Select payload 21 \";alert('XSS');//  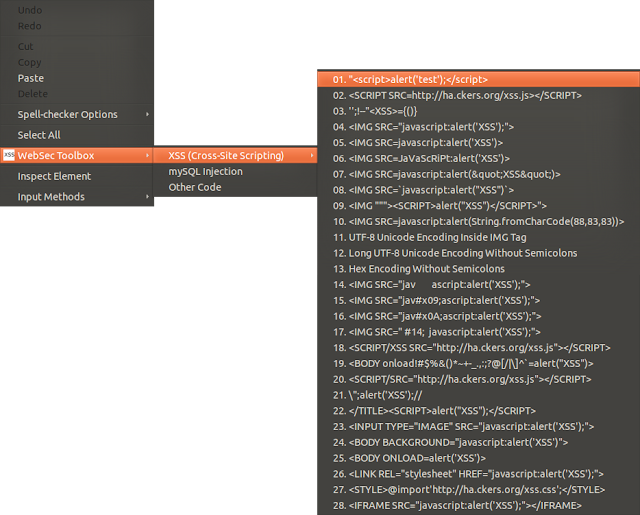point(478,395)
